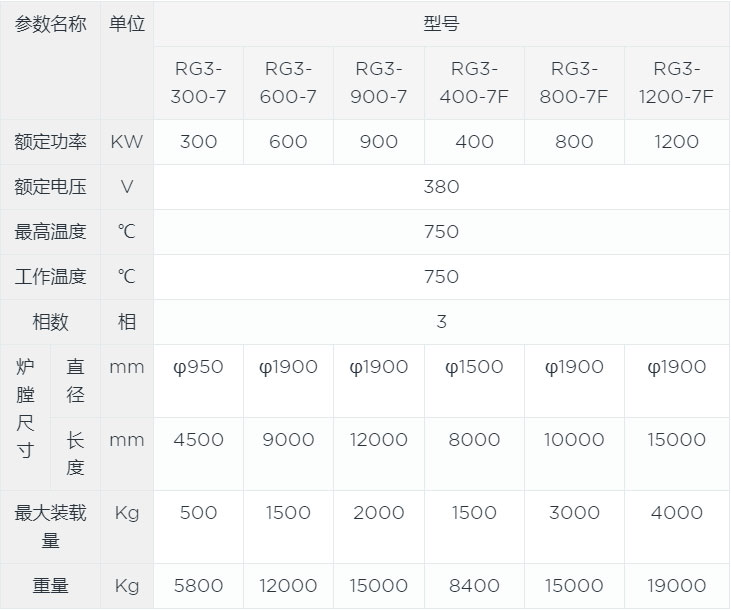Click the phase count value 3
Image resolution: width=731 pixels, height=610 pixels.
(x=441, y=322)
